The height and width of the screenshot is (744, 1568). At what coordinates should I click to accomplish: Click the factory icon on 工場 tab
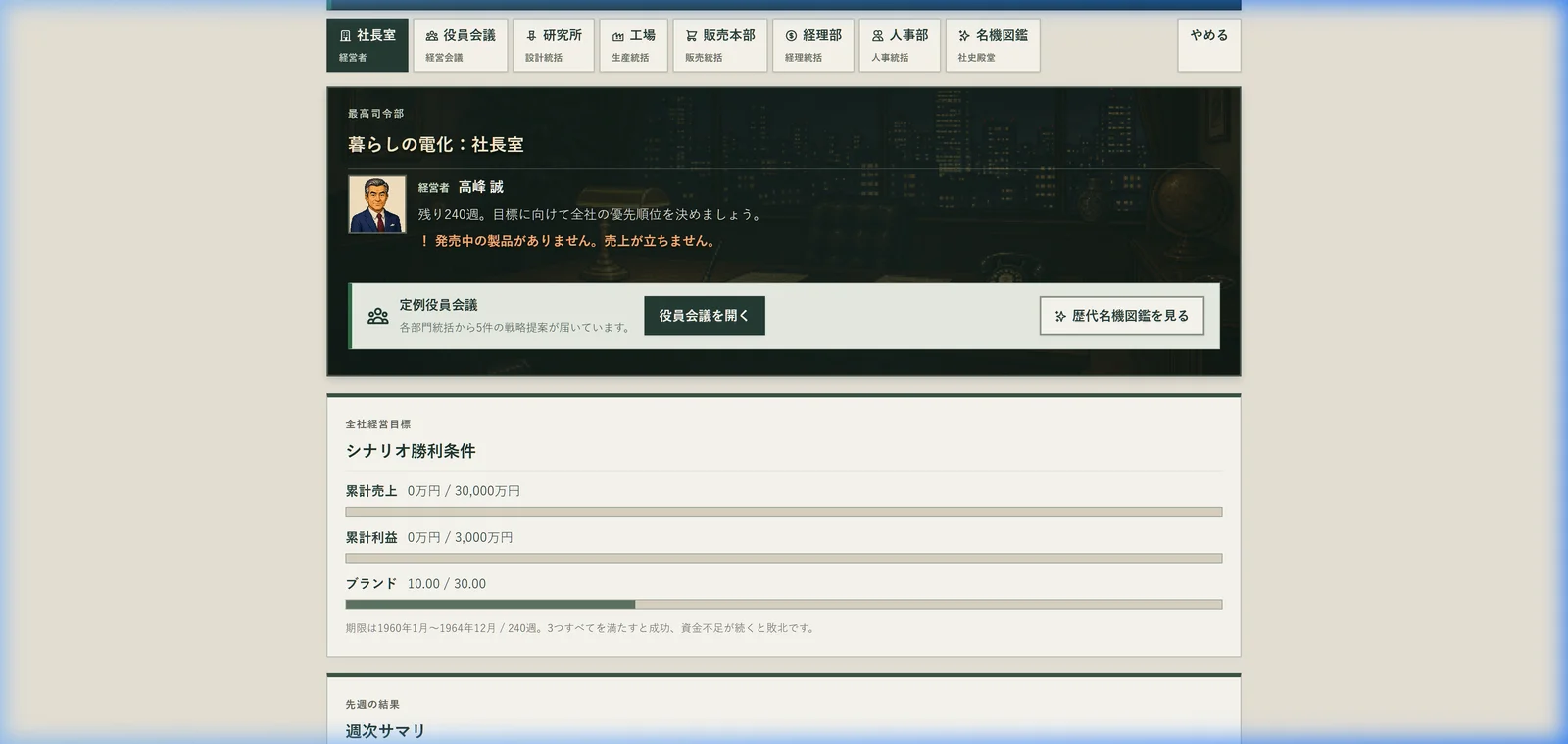pyautogui.click(x=617, y=36)
